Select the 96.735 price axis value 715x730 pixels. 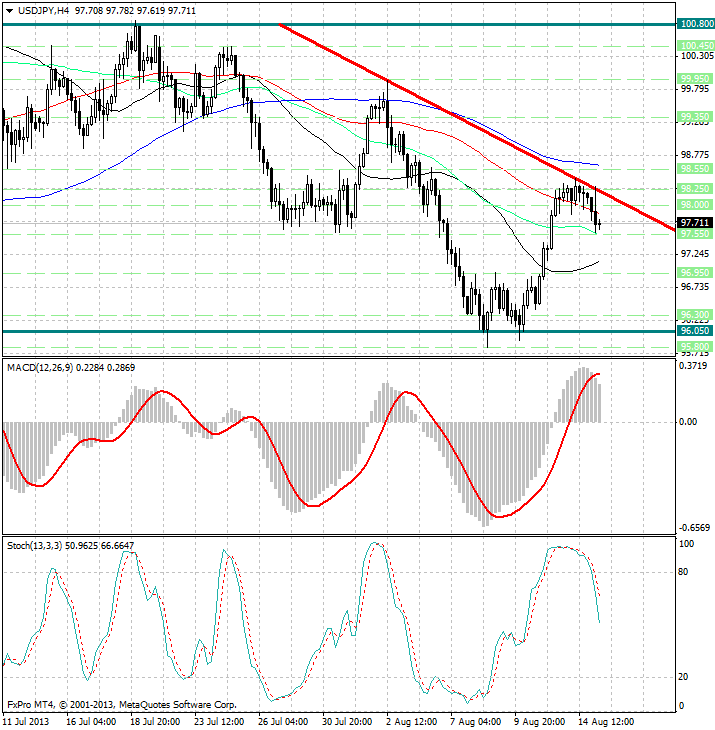pyautogui.click(x=695, y=287)
